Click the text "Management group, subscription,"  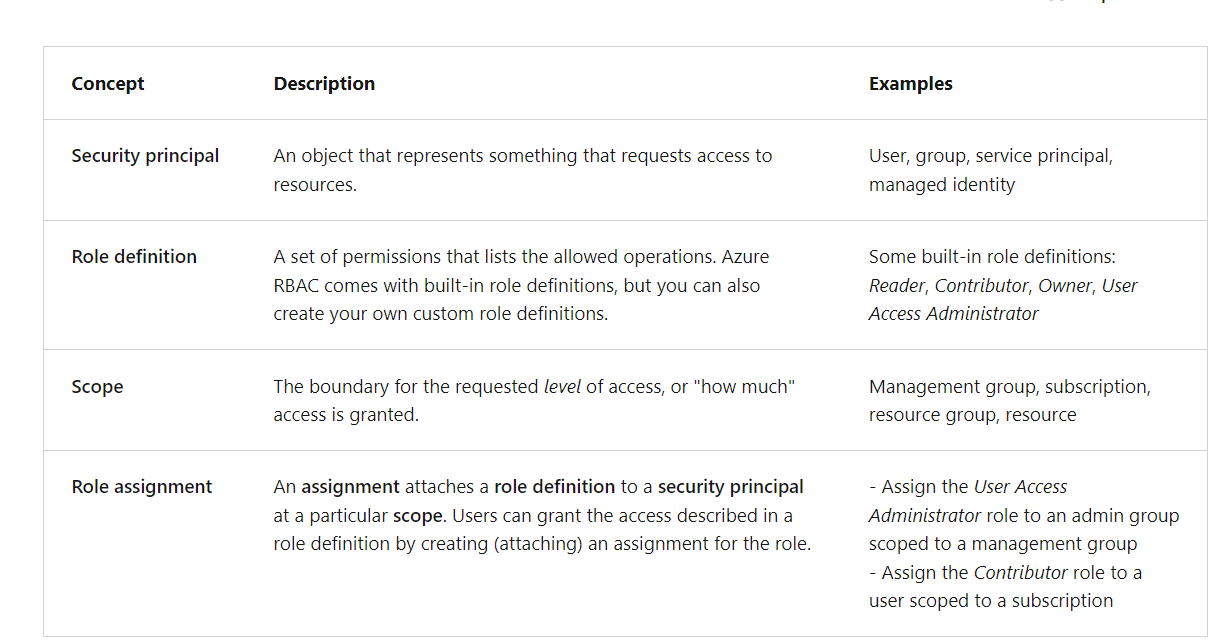pos(1009,387)
